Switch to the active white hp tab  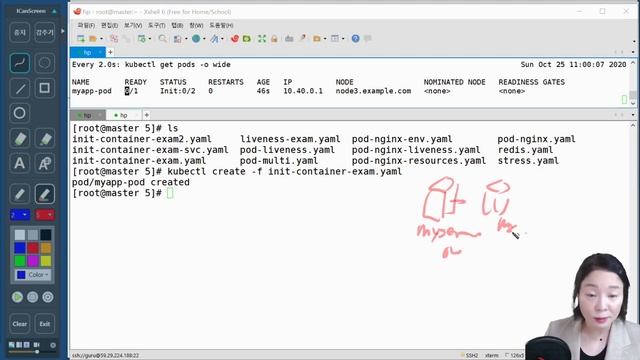click(x=124, y=115)
